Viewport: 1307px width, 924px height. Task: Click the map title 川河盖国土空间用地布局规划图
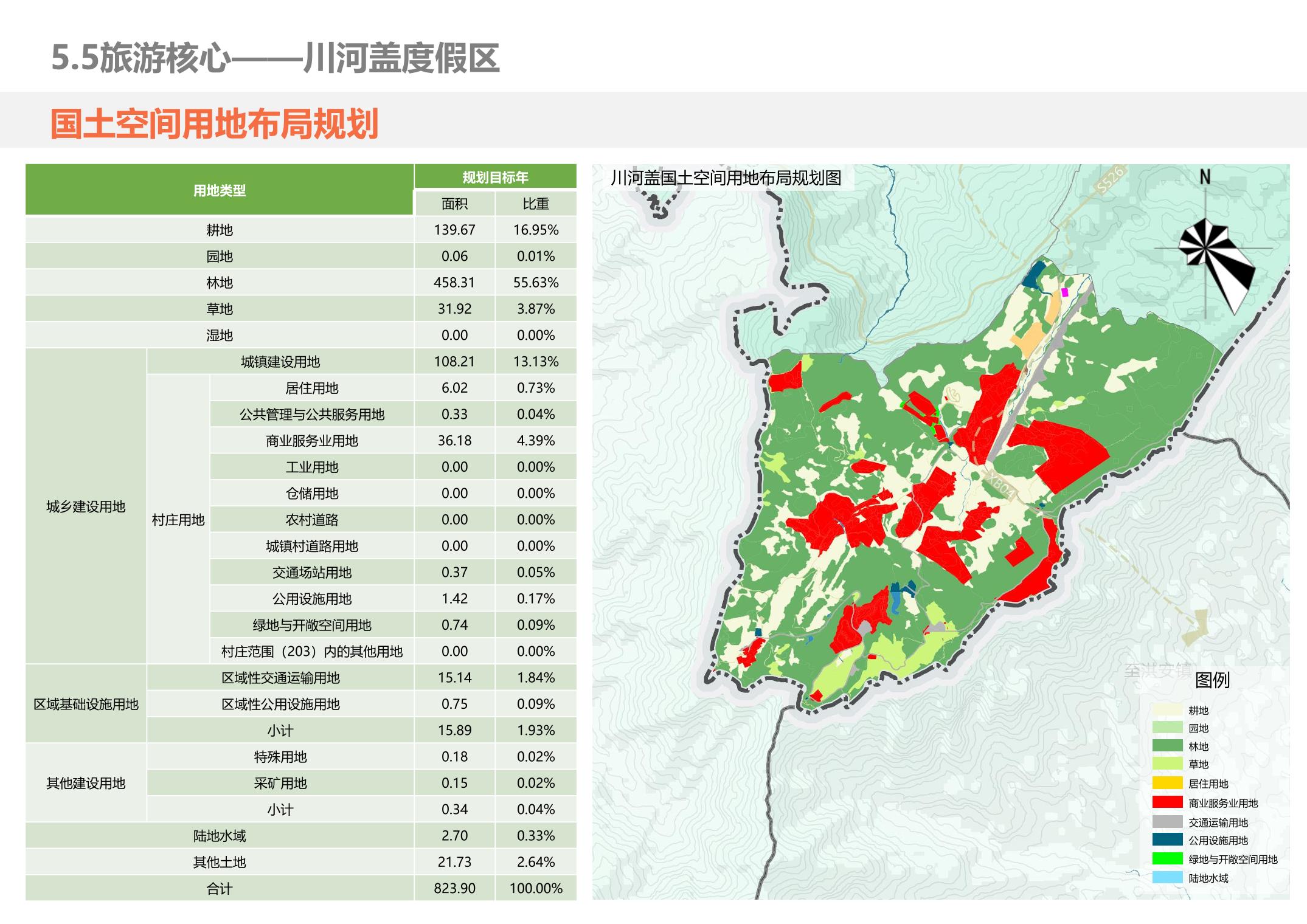pyautogui.click(x=726, y=178)
